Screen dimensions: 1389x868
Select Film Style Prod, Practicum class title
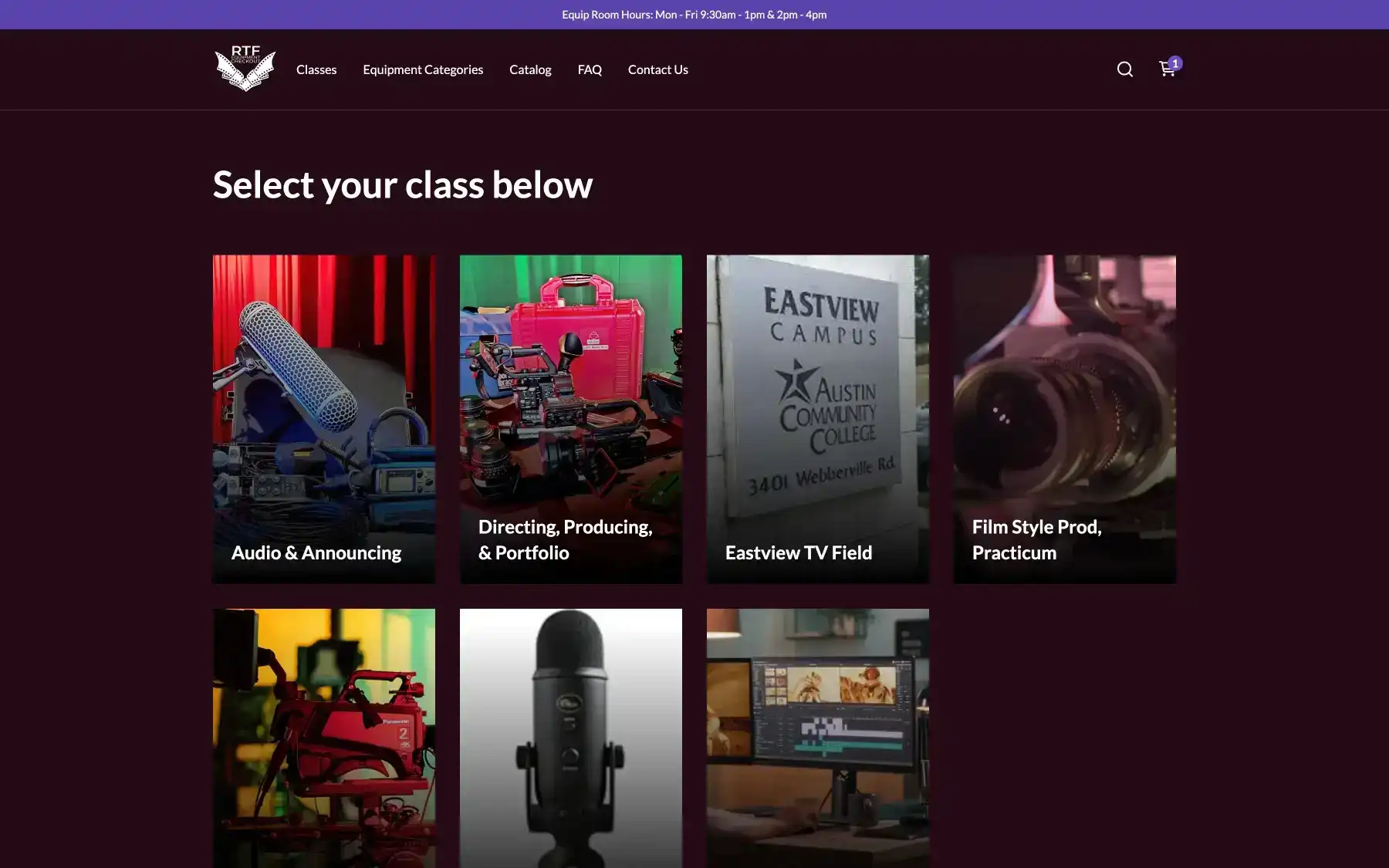tap(1036, 539)
